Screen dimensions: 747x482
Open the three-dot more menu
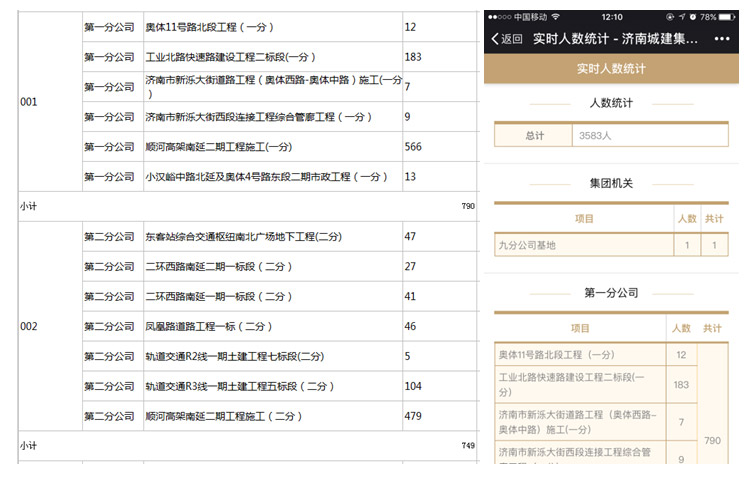click(x=722, y=39)
